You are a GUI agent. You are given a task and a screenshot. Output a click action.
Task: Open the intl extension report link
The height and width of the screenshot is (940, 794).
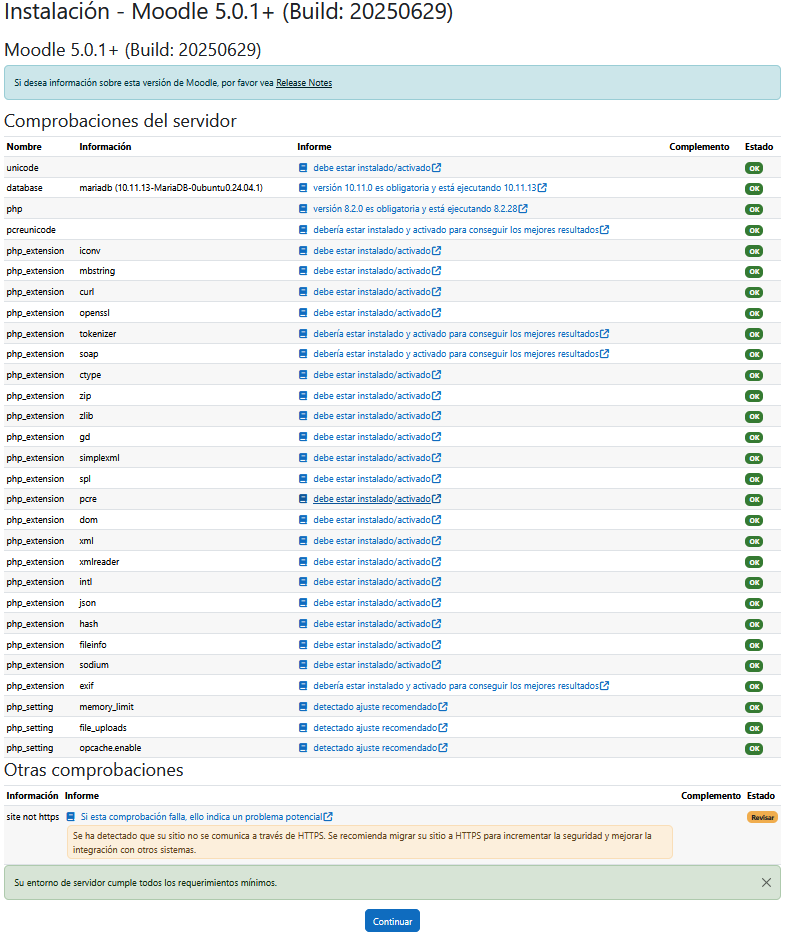click(372, 582)
